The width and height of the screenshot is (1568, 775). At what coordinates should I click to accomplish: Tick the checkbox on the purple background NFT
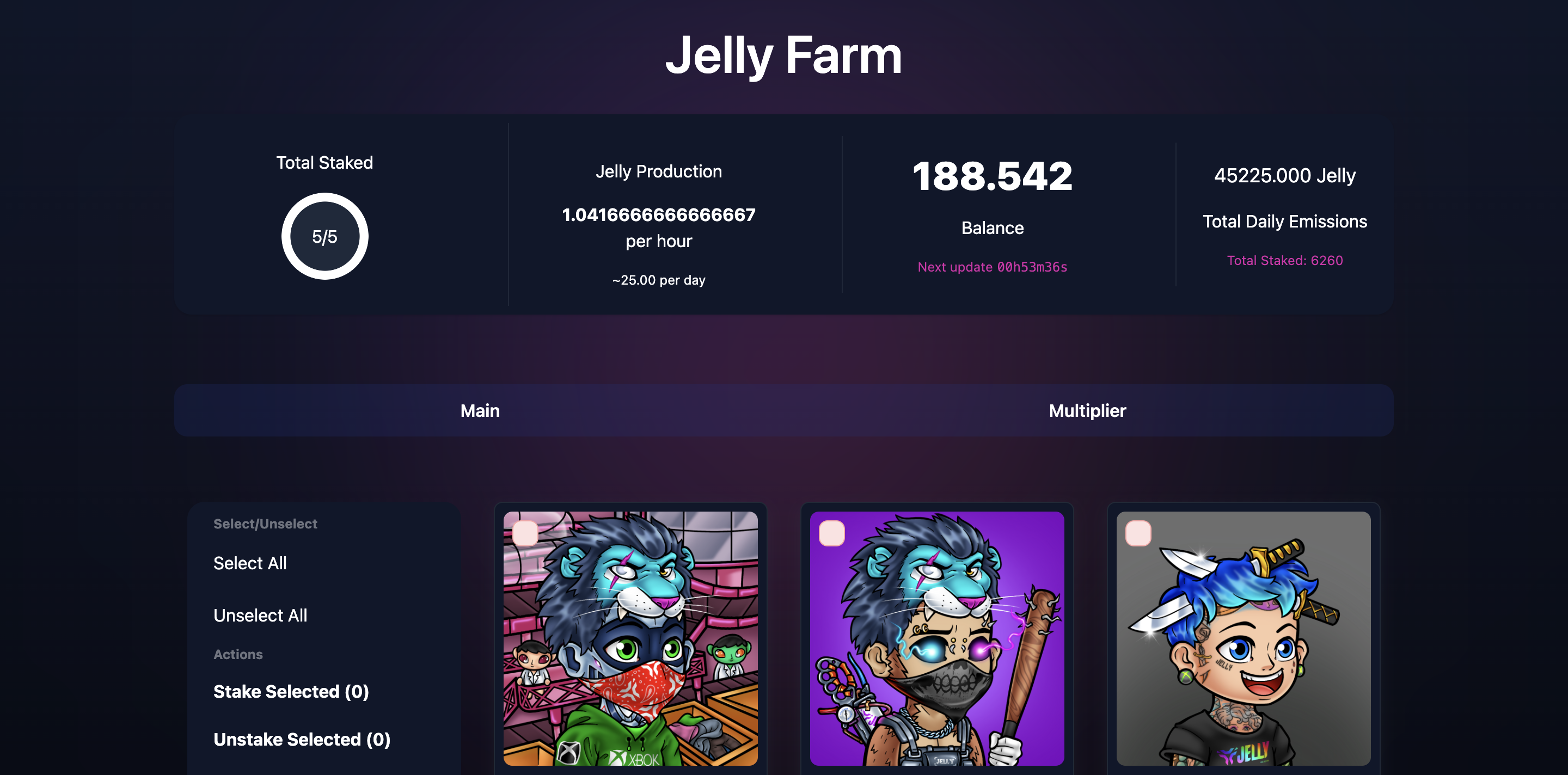(831, 533)
